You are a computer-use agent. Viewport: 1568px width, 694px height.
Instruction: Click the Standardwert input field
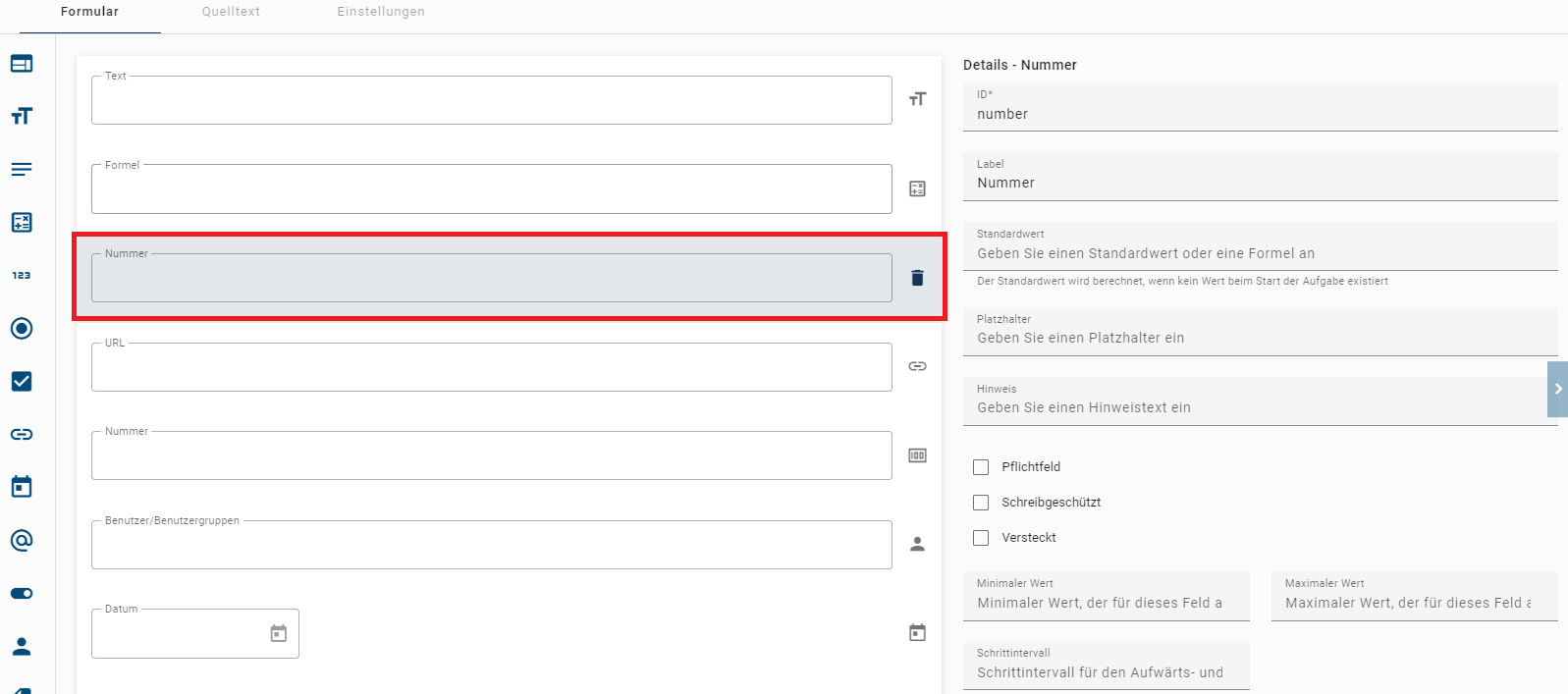(x=1260, y=253)
